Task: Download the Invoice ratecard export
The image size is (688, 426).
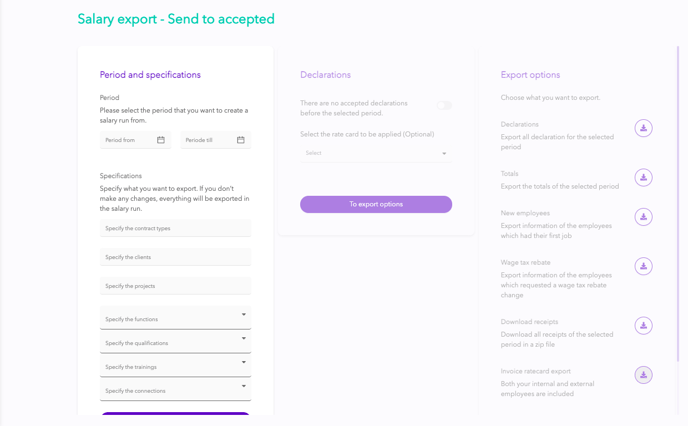Action: pos(643,375)
